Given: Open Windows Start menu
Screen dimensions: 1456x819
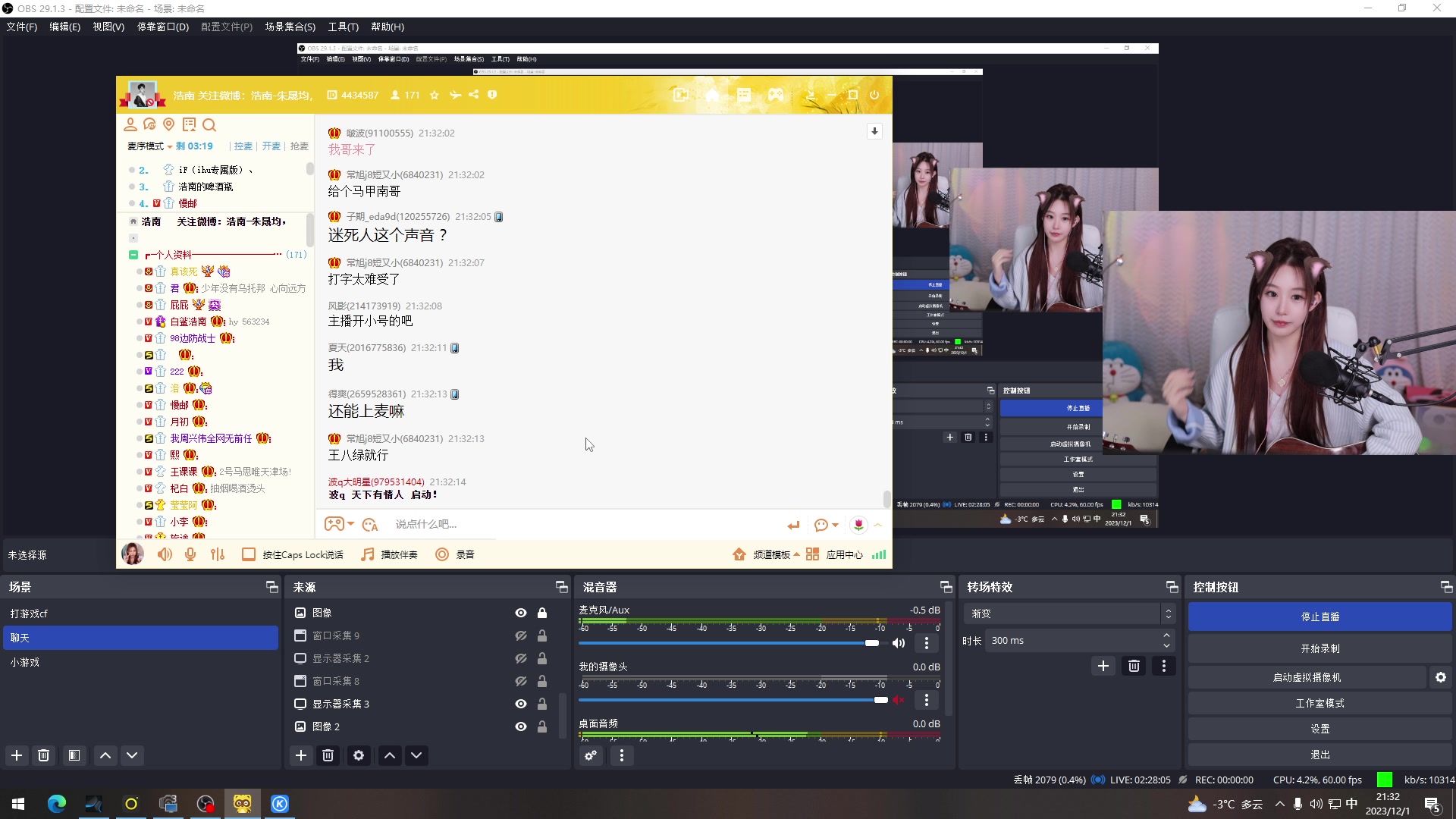Looking at the screenshot, I should point(18,804).
